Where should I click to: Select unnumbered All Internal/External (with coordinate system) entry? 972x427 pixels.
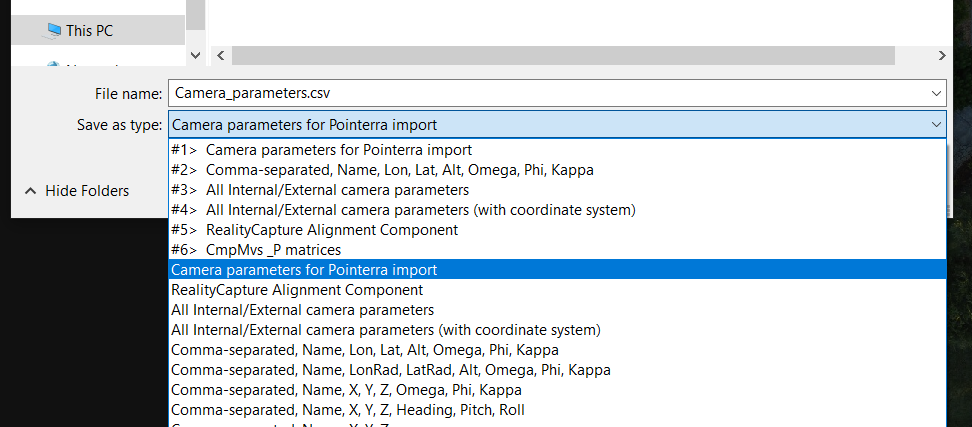[557, 330]
